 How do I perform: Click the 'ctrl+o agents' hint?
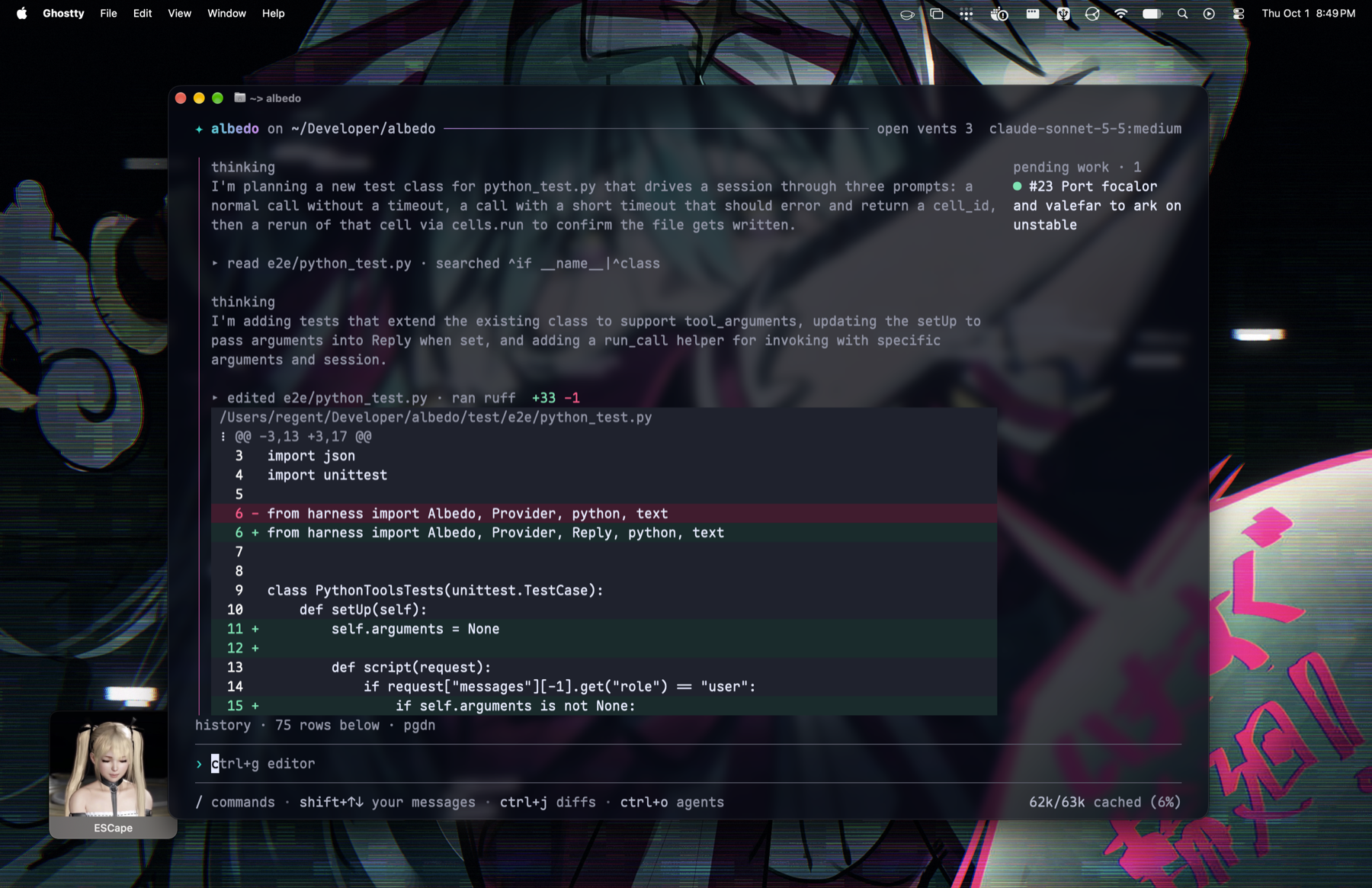click(x=672, y=802)
